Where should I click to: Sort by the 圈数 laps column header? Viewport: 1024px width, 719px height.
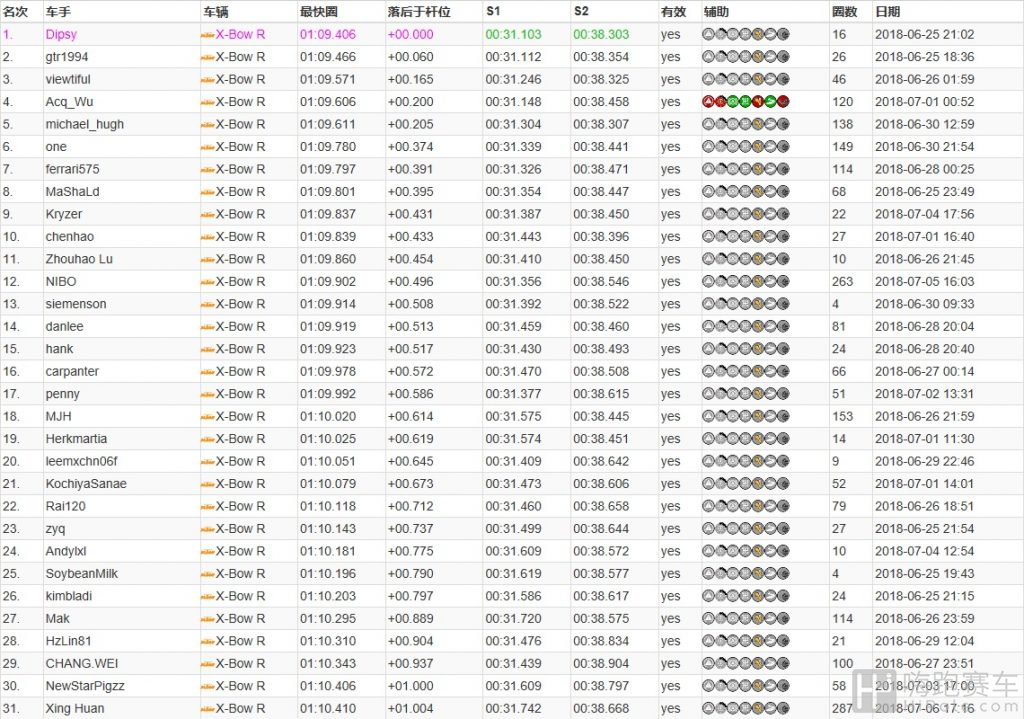(x=844, y=11)
